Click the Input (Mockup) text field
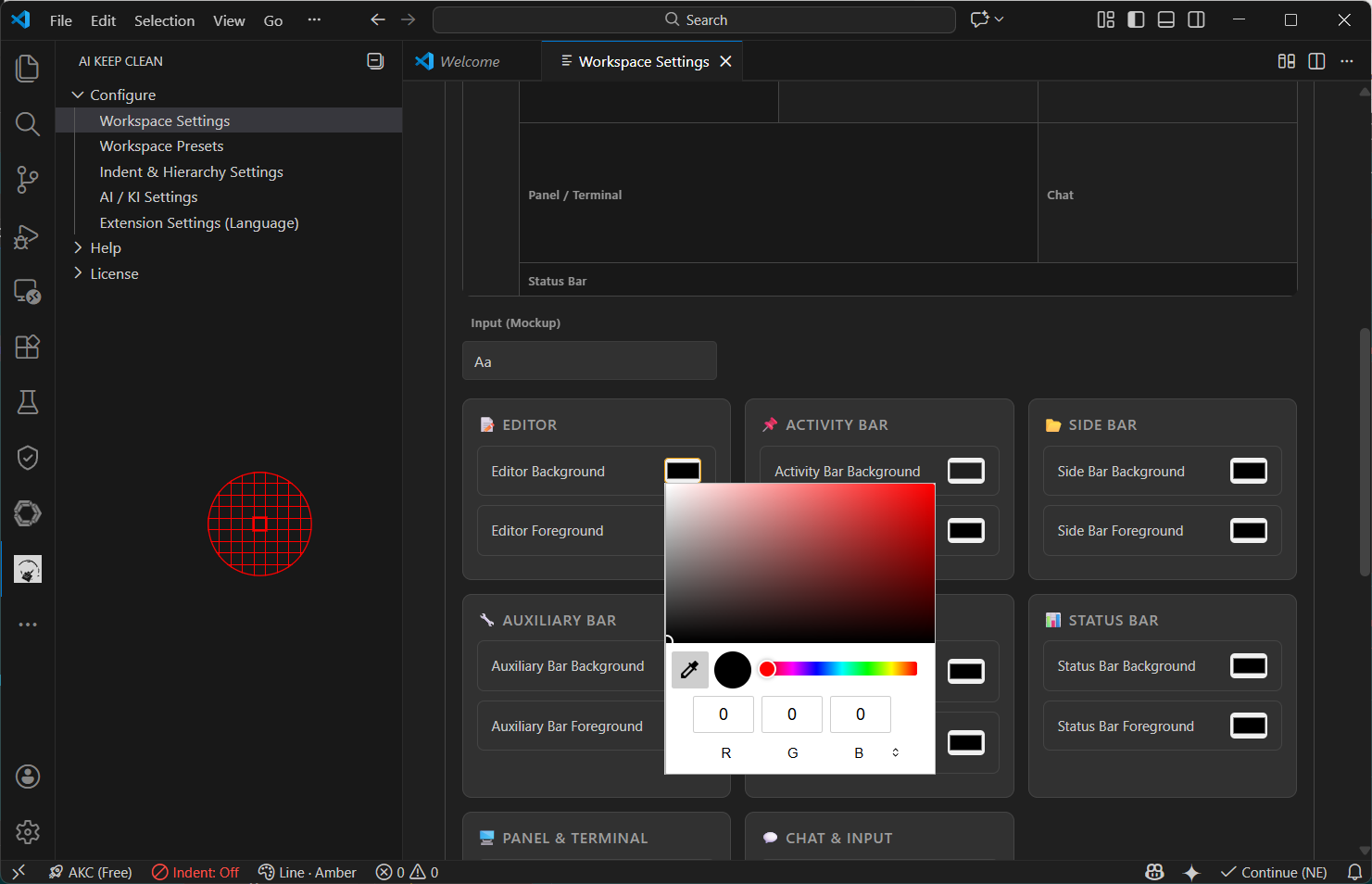 coord(589,361)
